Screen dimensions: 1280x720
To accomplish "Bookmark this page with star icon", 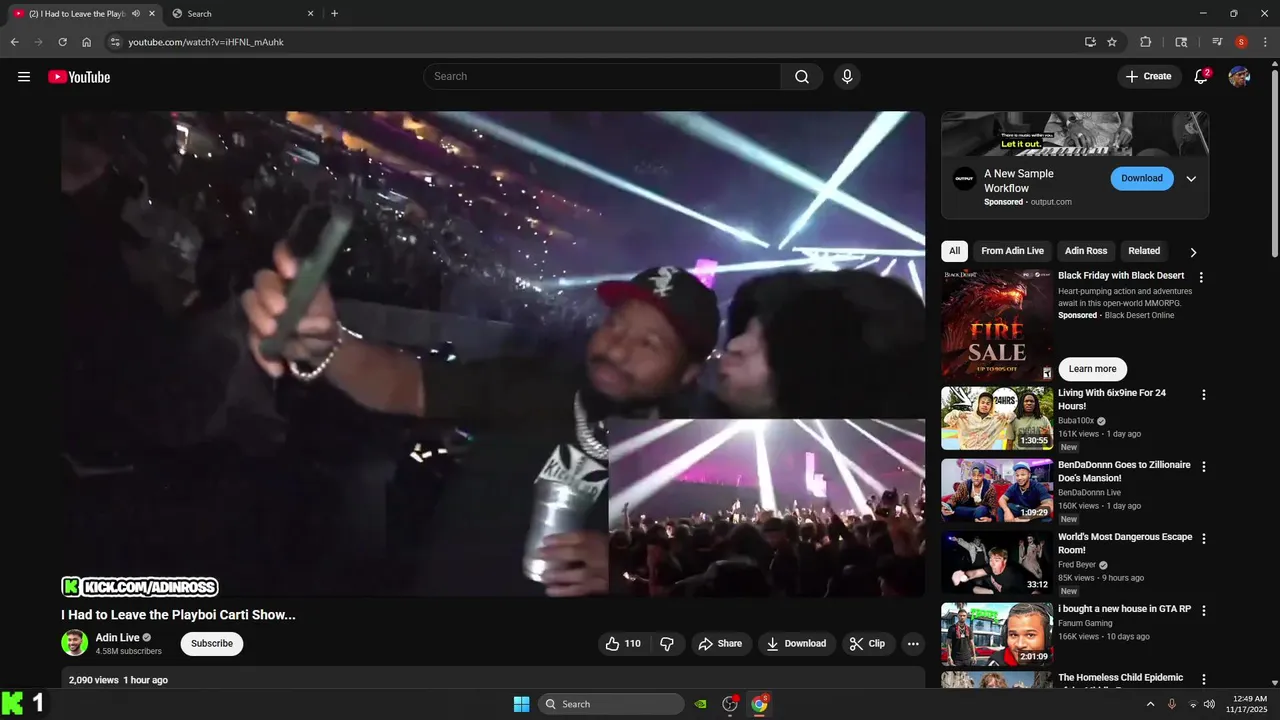I will point(1112,42).
